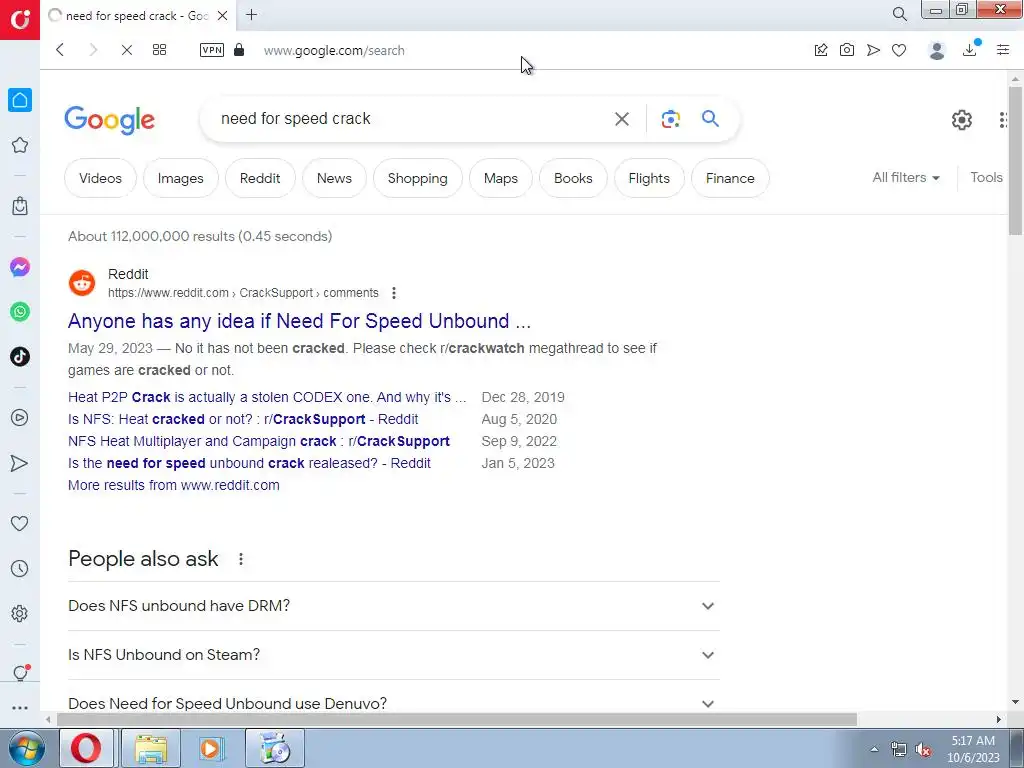Image resolution: width=1024 pixels, height=768 pixels.
Task: Click the Google logo
Action: click(x=110, y=120)
